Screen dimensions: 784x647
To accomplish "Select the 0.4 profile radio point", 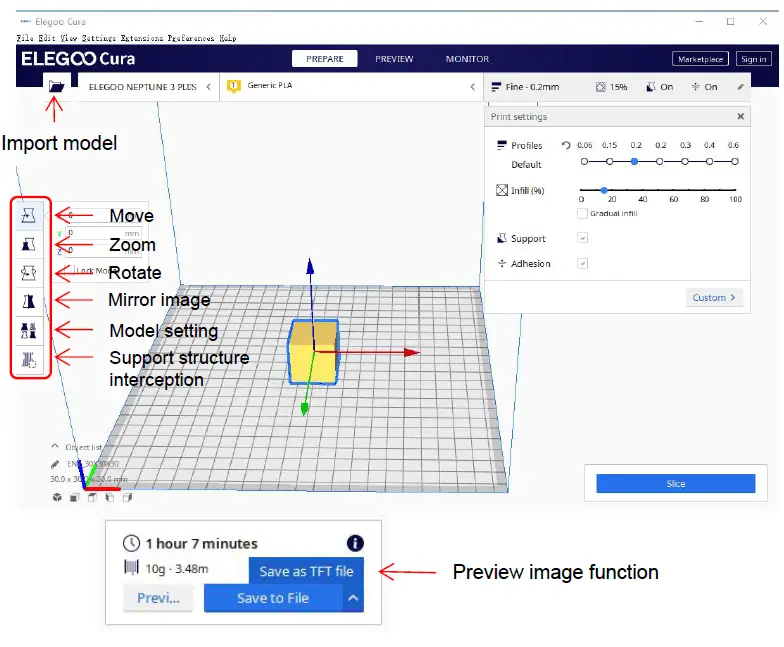I will pyautogui.click(x=710, y=162).
